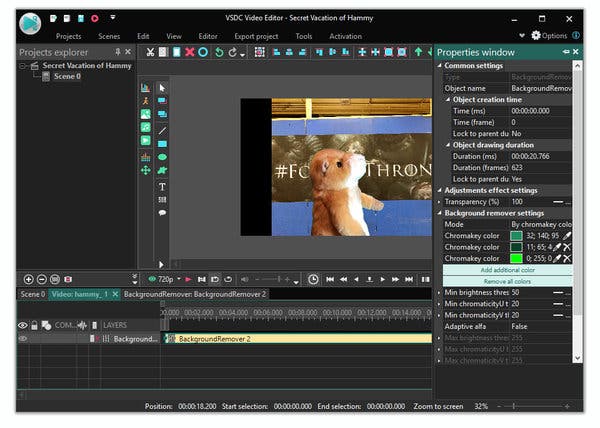Collapse the Object drawing duration group
This screenshot has height=428, width=600.
pyautogui.click(x=448, y=145)
